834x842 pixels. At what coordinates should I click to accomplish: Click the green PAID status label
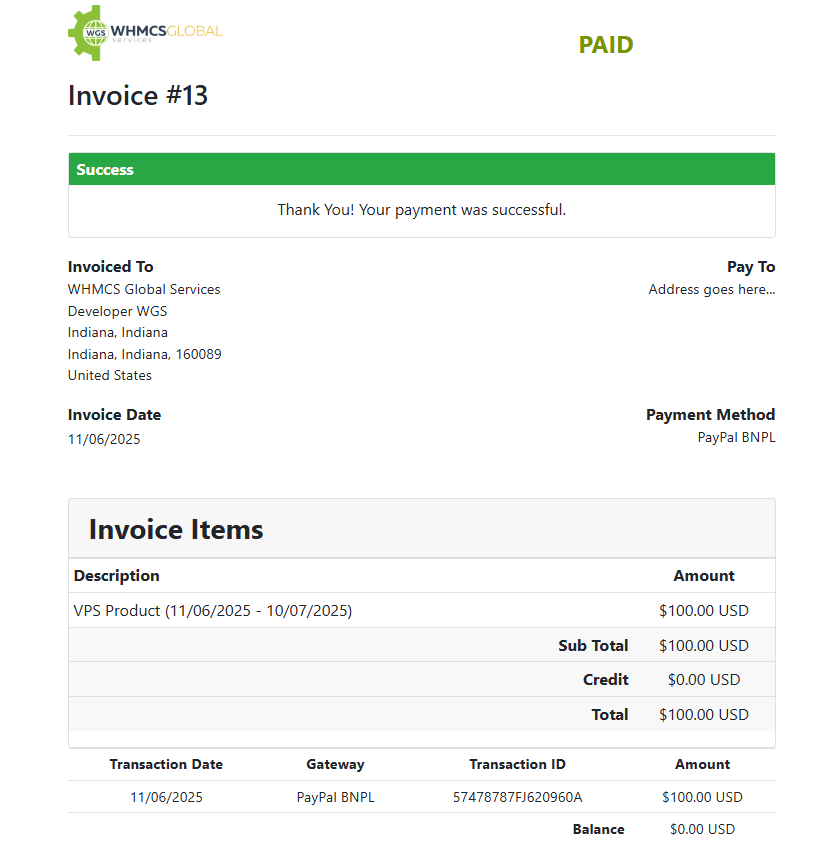point(605,45)
